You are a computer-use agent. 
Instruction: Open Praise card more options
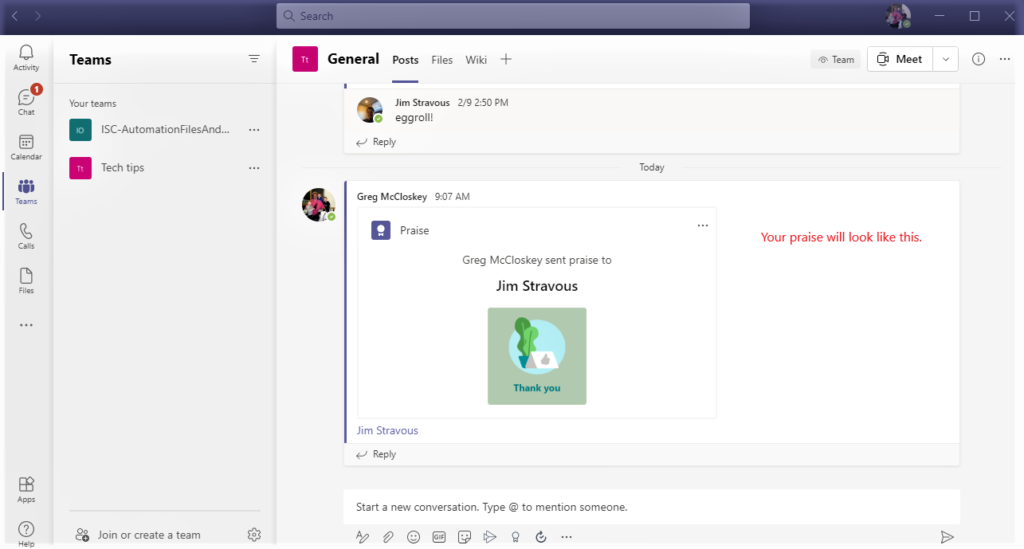(x=703, y=225)
